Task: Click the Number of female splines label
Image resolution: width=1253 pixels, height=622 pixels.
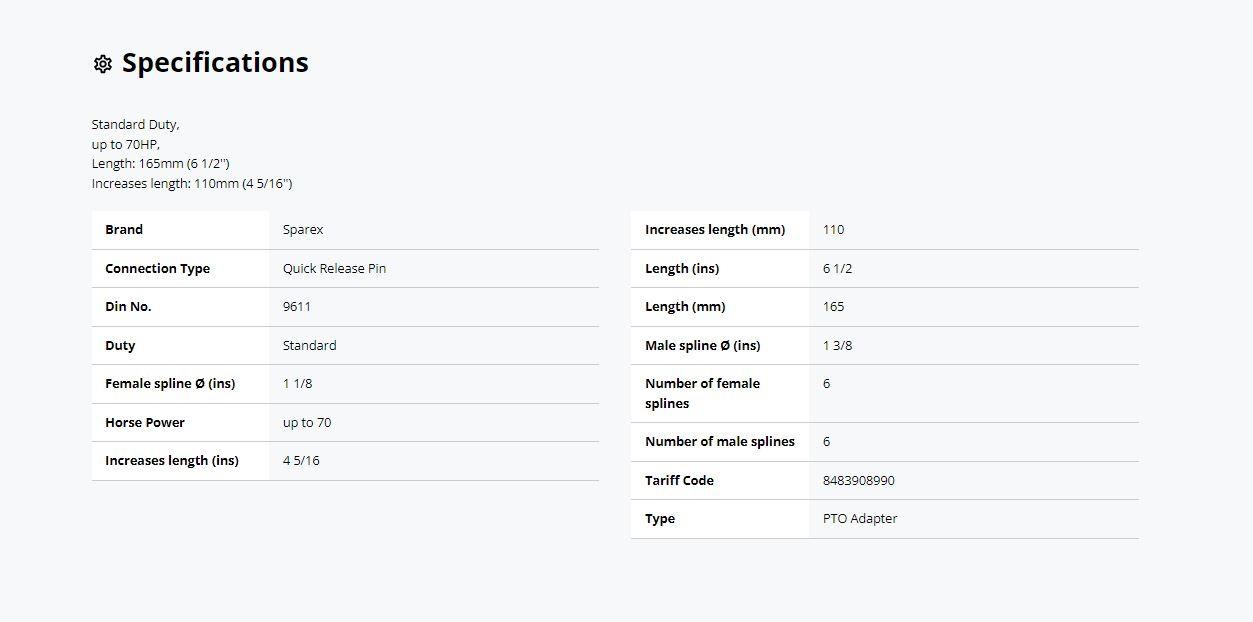Action: point(702,394)
